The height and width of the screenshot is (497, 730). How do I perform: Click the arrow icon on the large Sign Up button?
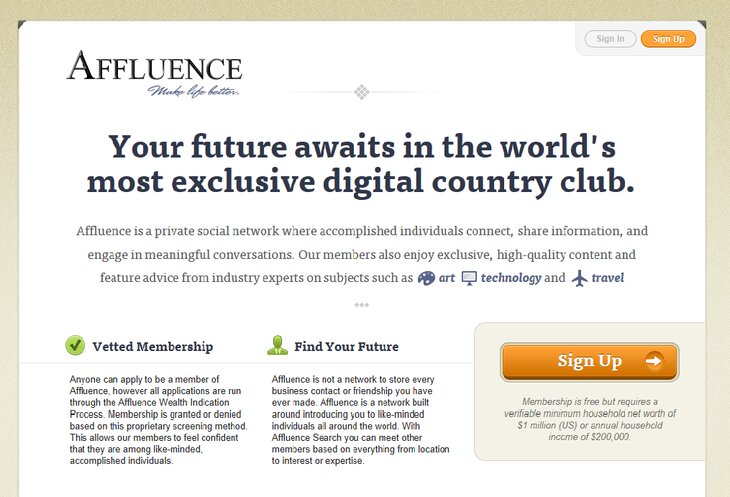[653, 361]
